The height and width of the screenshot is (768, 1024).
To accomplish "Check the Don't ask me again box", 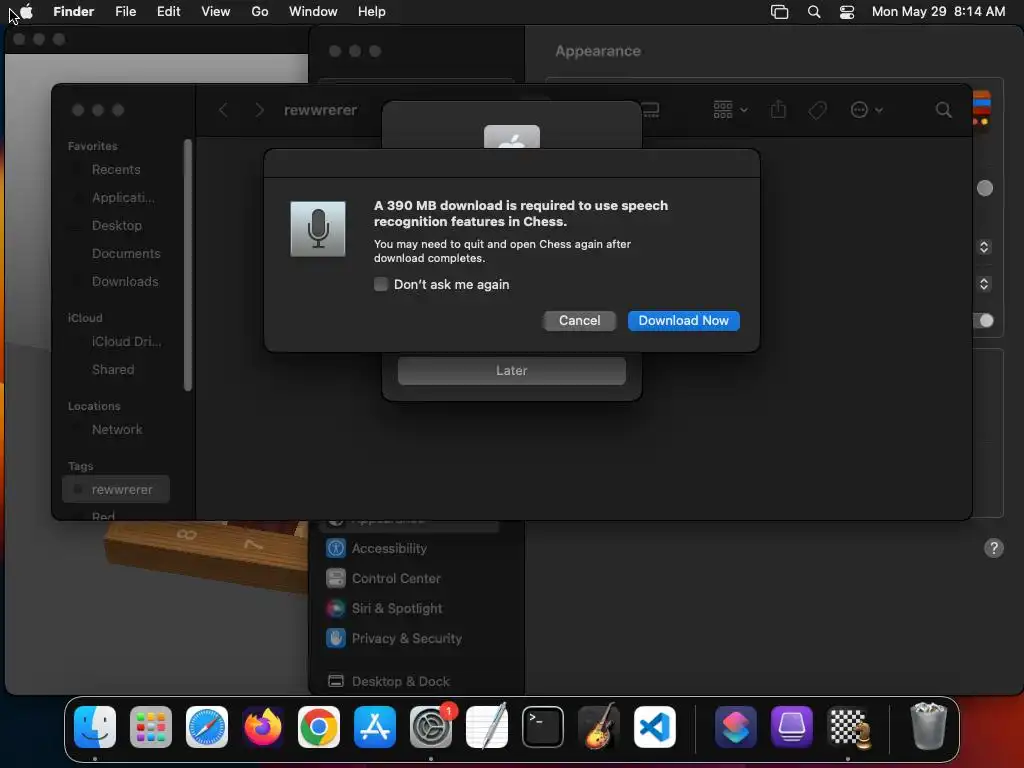I will [381, 284].
